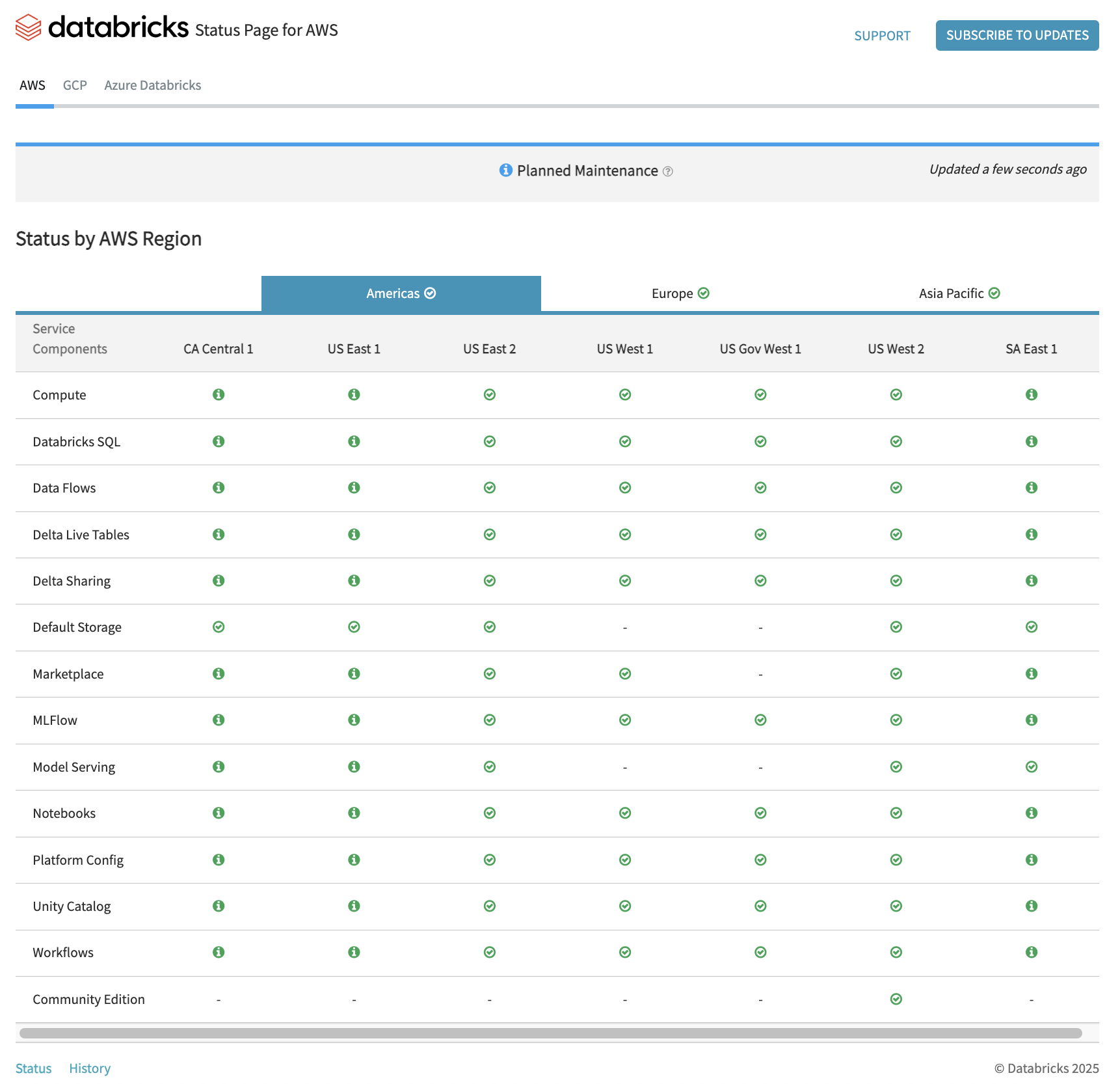The width and height of the screenshot is (1120, 1084).
Task: Click Data Flows status icon for US Gov West 1
Action: point(760,487)
